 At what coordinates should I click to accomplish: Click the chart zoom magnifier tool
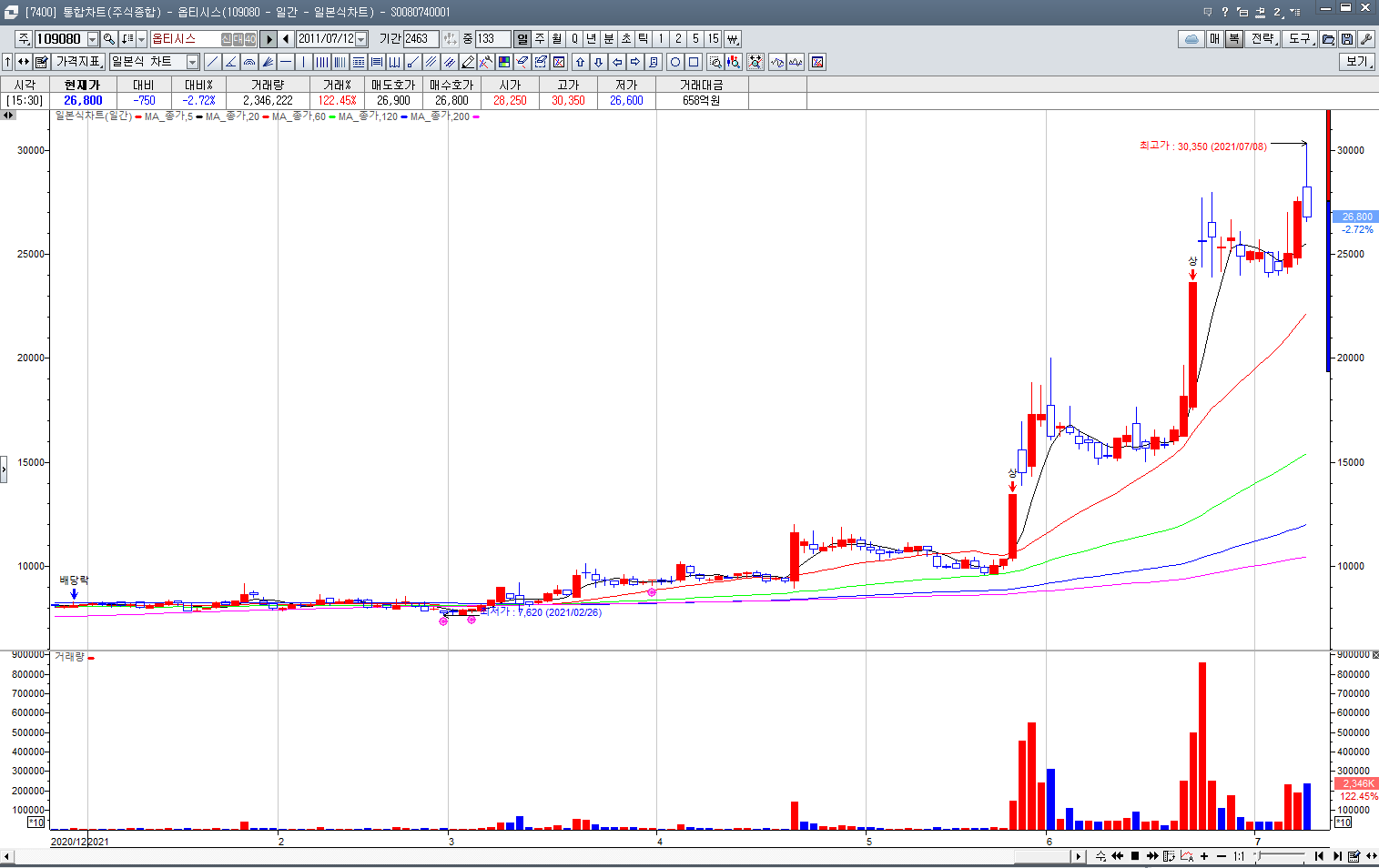(715, 62)
